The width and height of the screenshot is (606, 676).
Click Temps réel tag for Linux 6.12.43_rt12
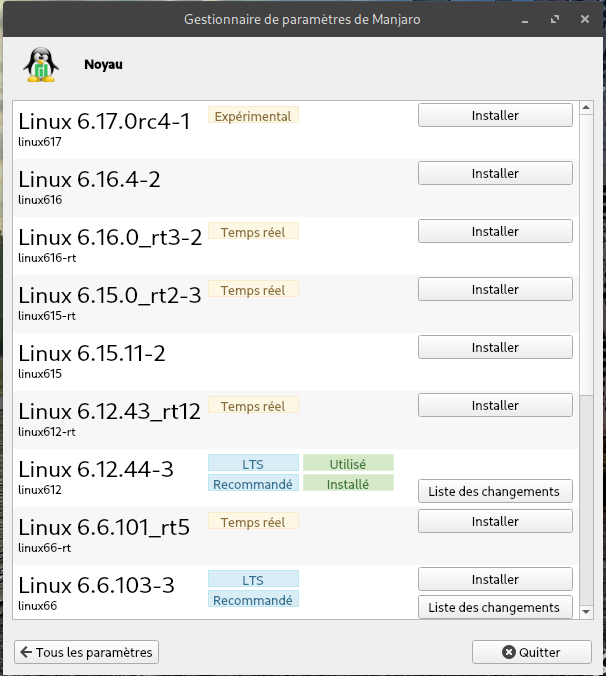coord(253,406)
